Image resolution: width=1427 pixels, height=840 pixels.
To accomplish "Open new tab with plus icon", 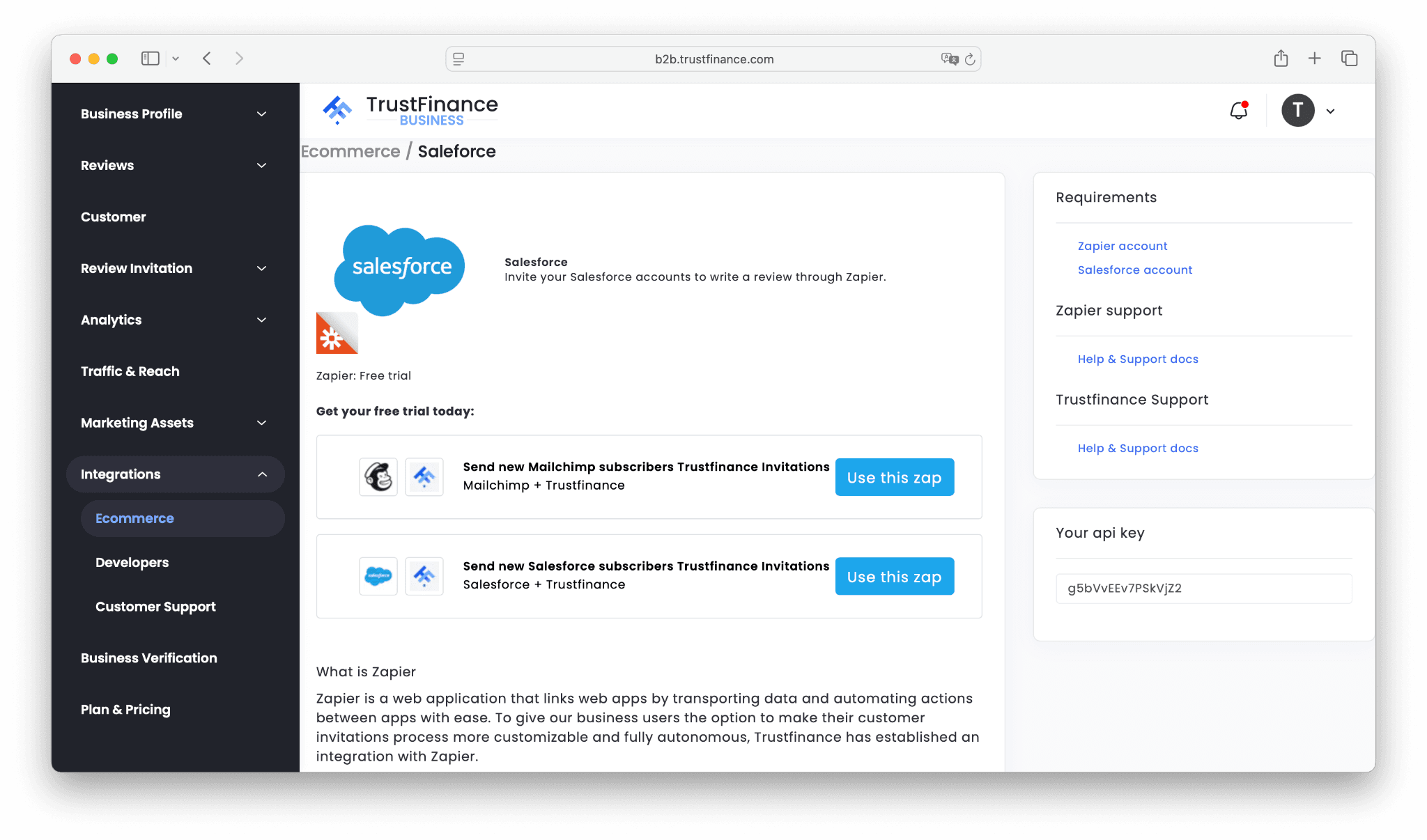I will point(1314,59).
